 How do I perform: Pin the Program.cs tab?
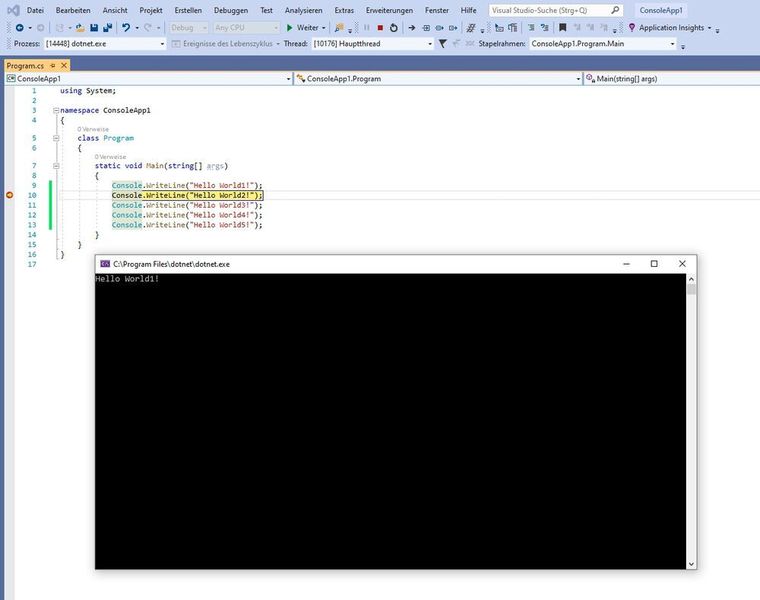tap(53, 65)
